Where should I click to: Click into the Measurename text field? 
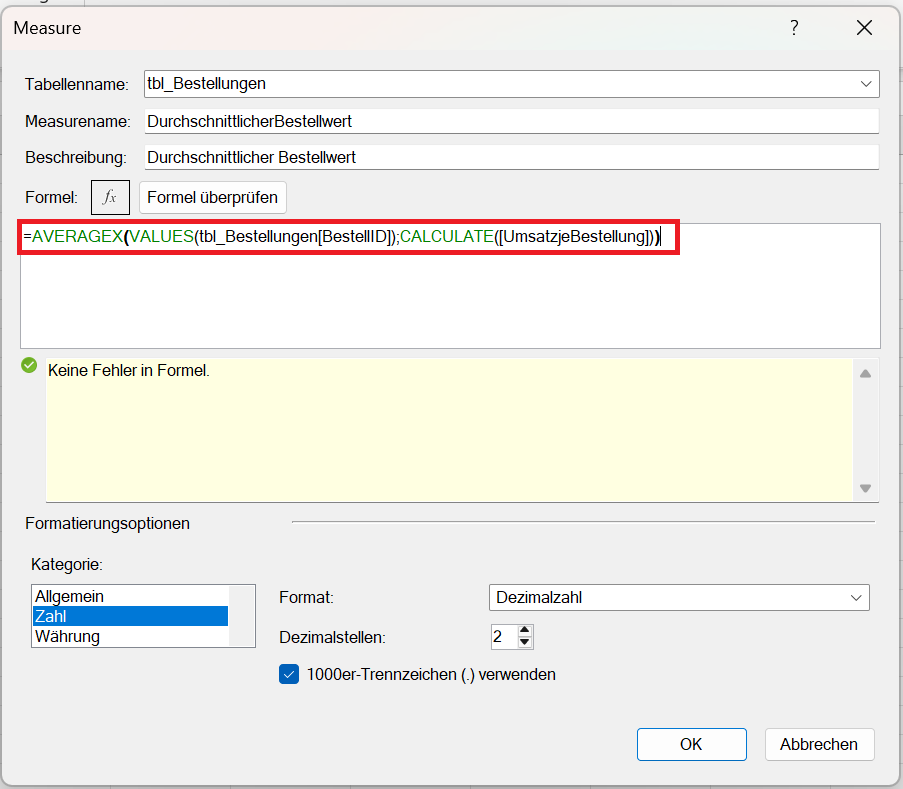[510, 121]
